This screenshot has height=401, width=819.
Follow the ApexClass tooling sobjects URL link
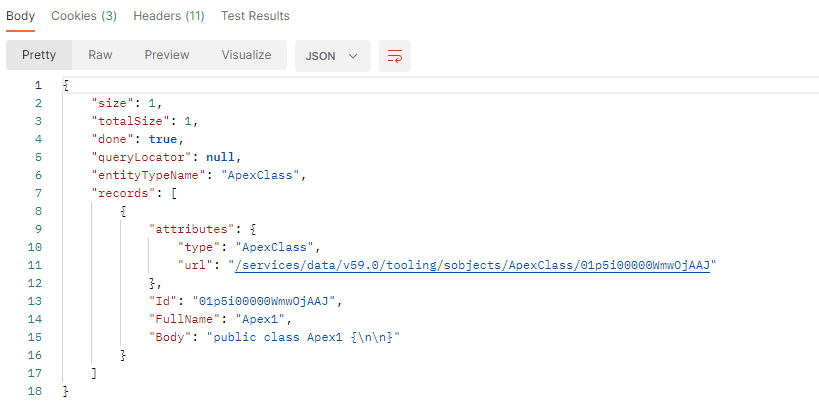[x=472, y=265]
